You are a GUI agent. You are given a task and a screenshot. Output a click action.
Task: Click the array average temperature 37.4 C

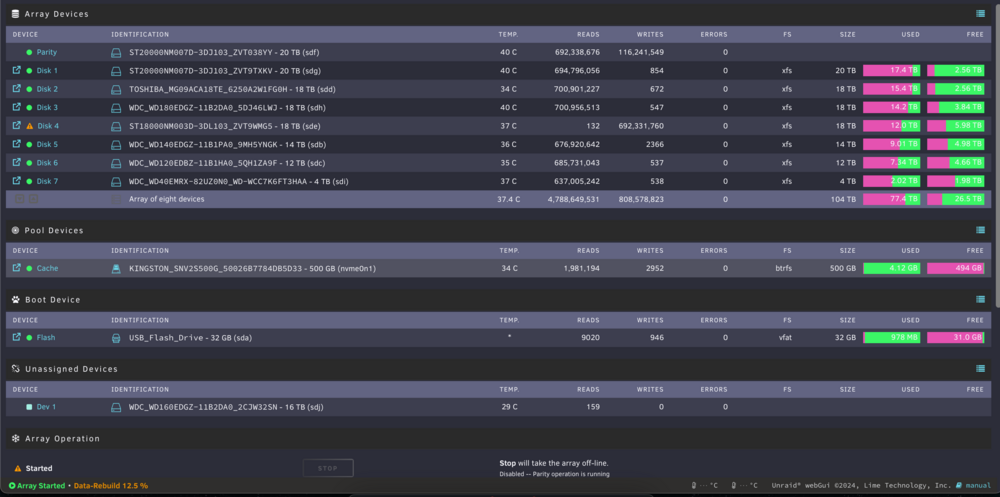point(508,199)
